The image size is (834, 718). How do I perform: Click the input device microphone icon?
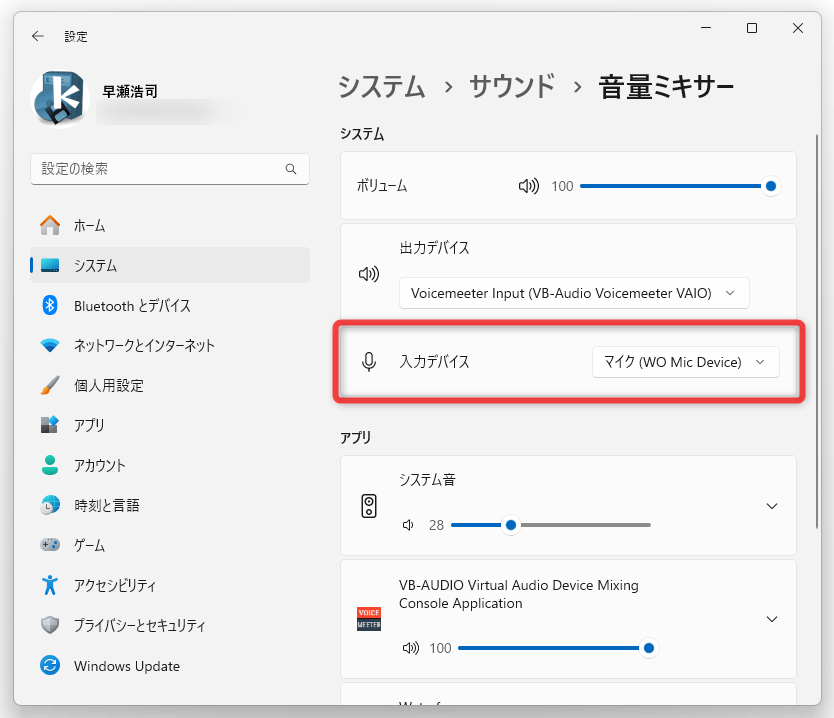click(x=369, y=362)
